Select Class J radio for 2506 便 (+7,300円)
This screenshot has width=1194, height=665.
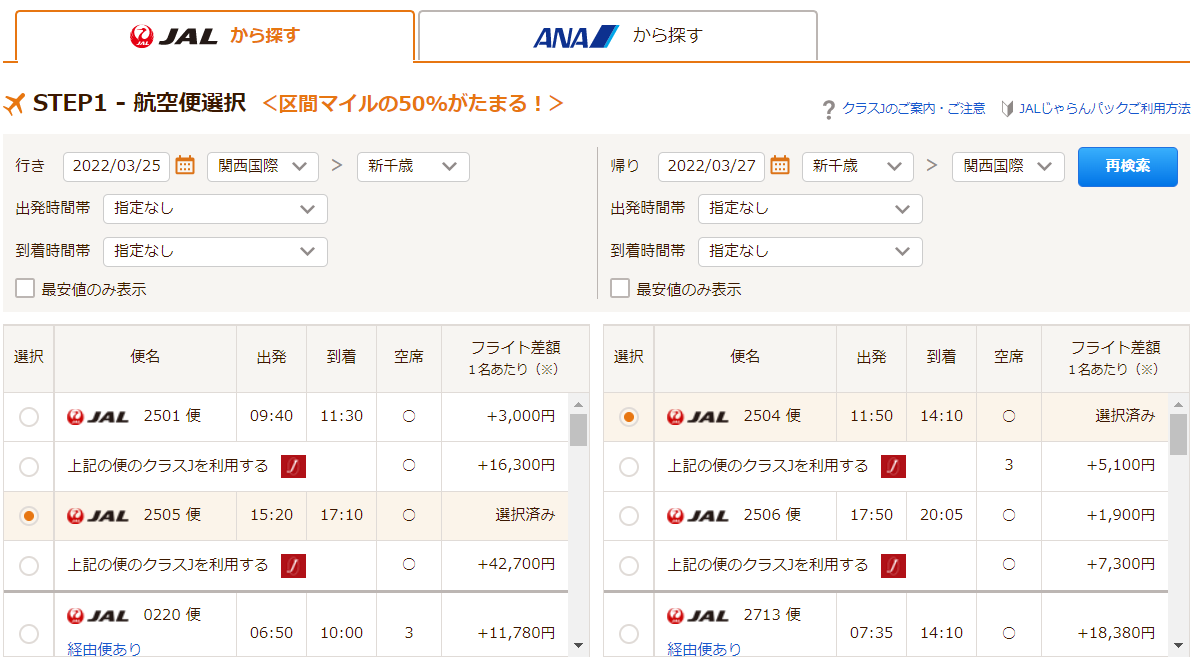pyautogui.click(x=628, y=565)
